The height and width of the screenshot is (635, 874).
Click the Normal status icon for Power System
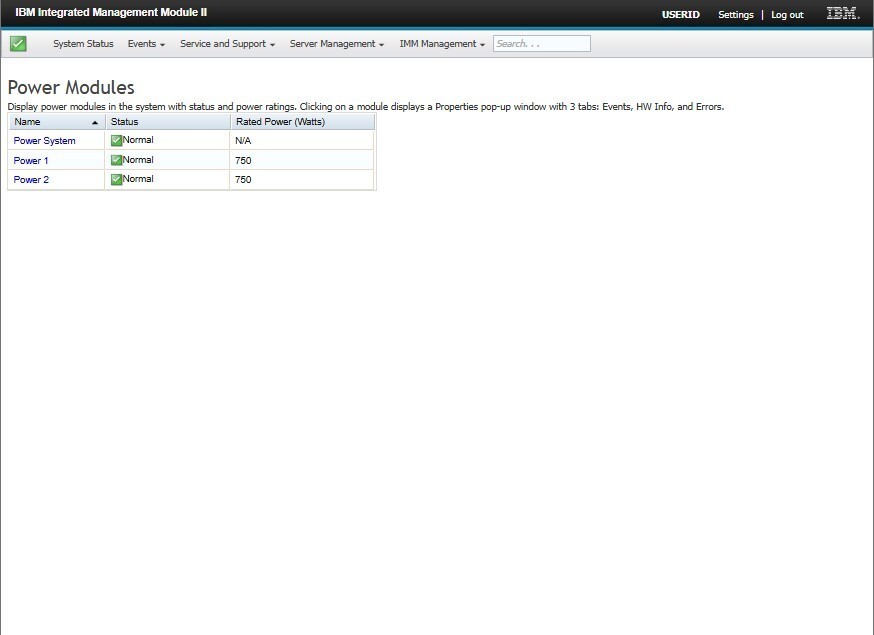tap(116, 140)
